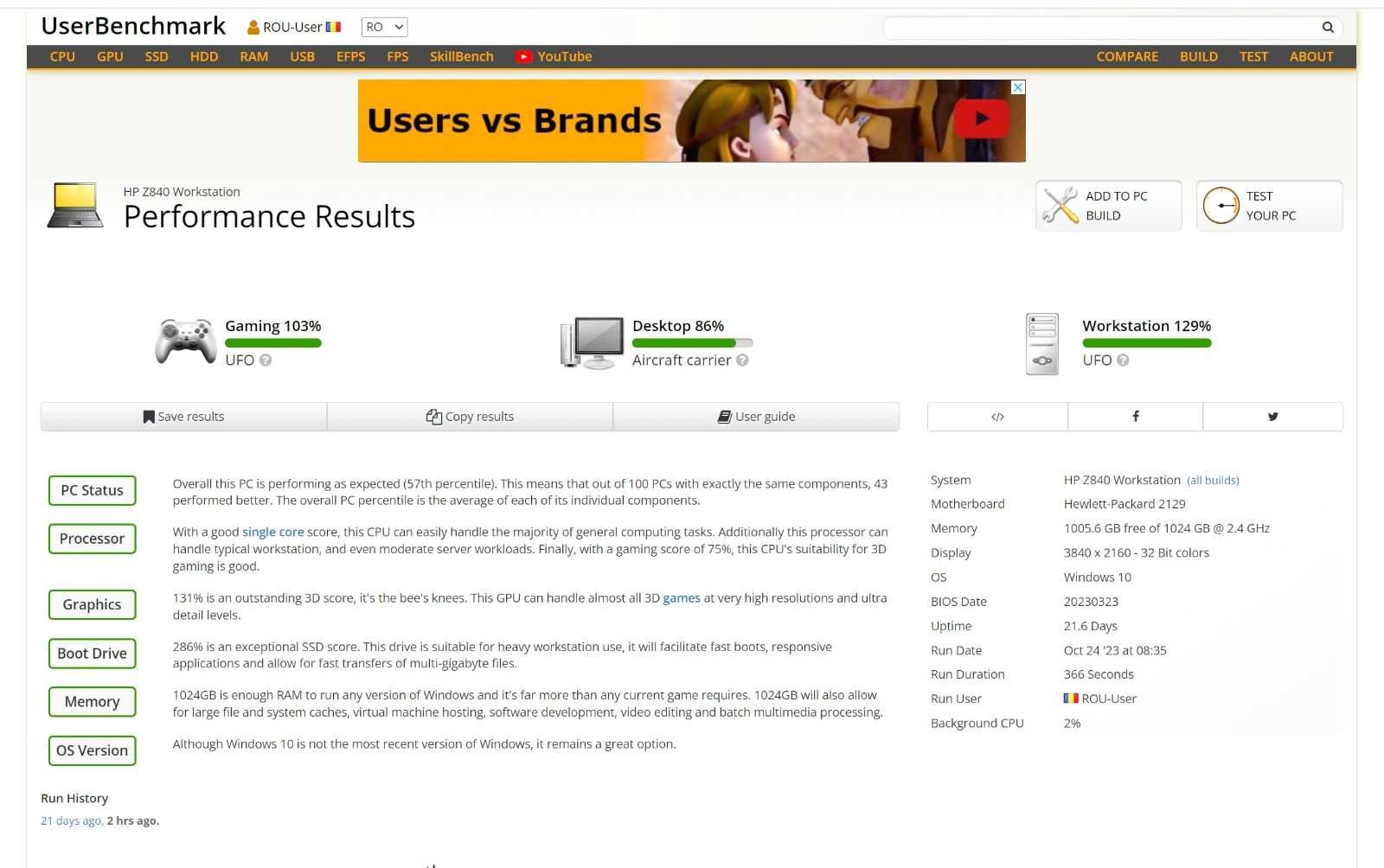Go to BUILD page
1384x868 pixels.
click(x=1199, y=57)
